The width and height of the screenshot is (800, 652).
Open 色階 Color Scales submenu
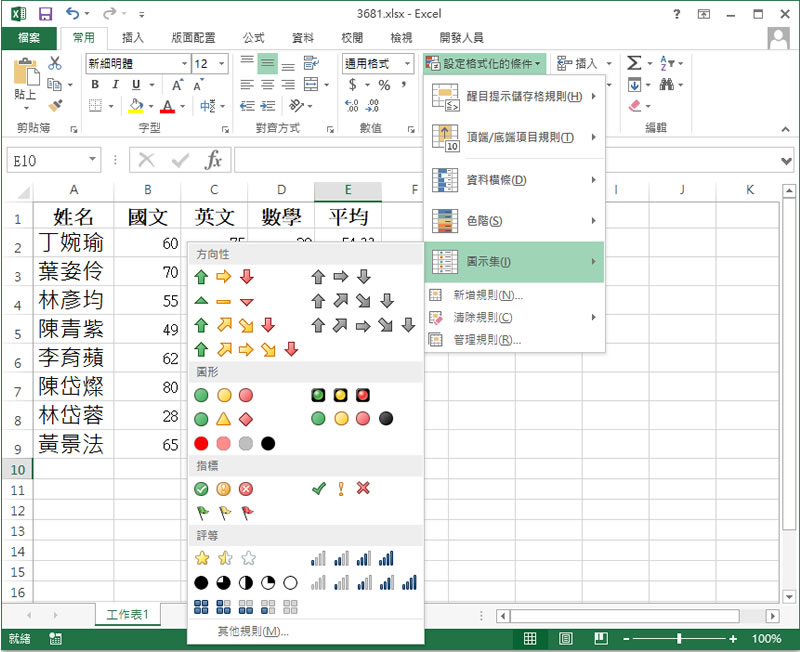[x=514, y=221]
